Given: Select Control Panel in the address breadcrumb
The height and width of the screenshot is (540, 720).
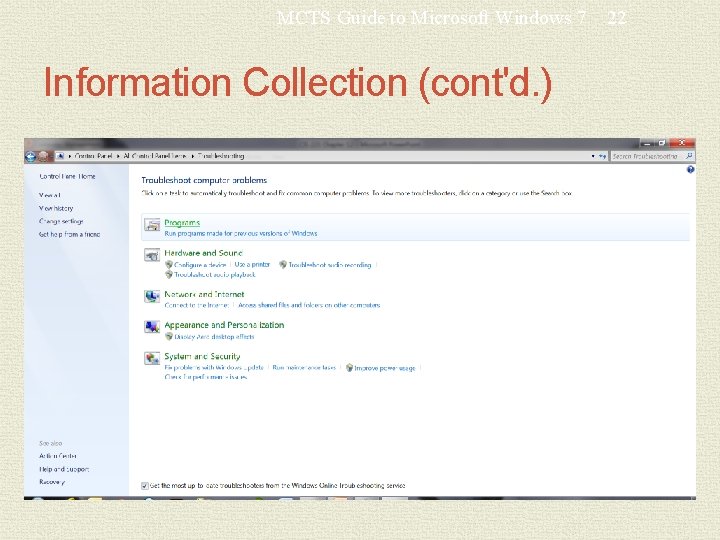Looking at the screenshot, I should click(93, 156).
